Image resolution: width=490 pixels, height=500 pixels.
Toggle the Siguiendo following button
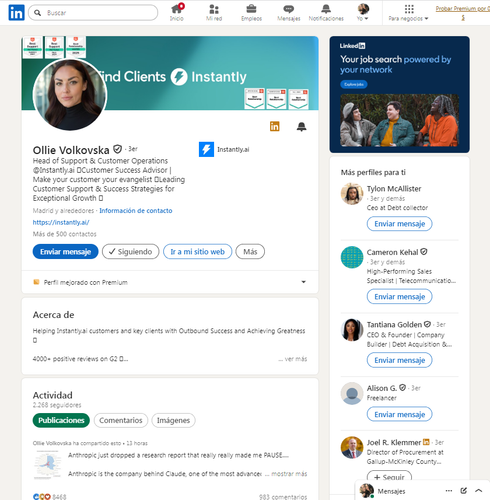[x=131, y=252]
